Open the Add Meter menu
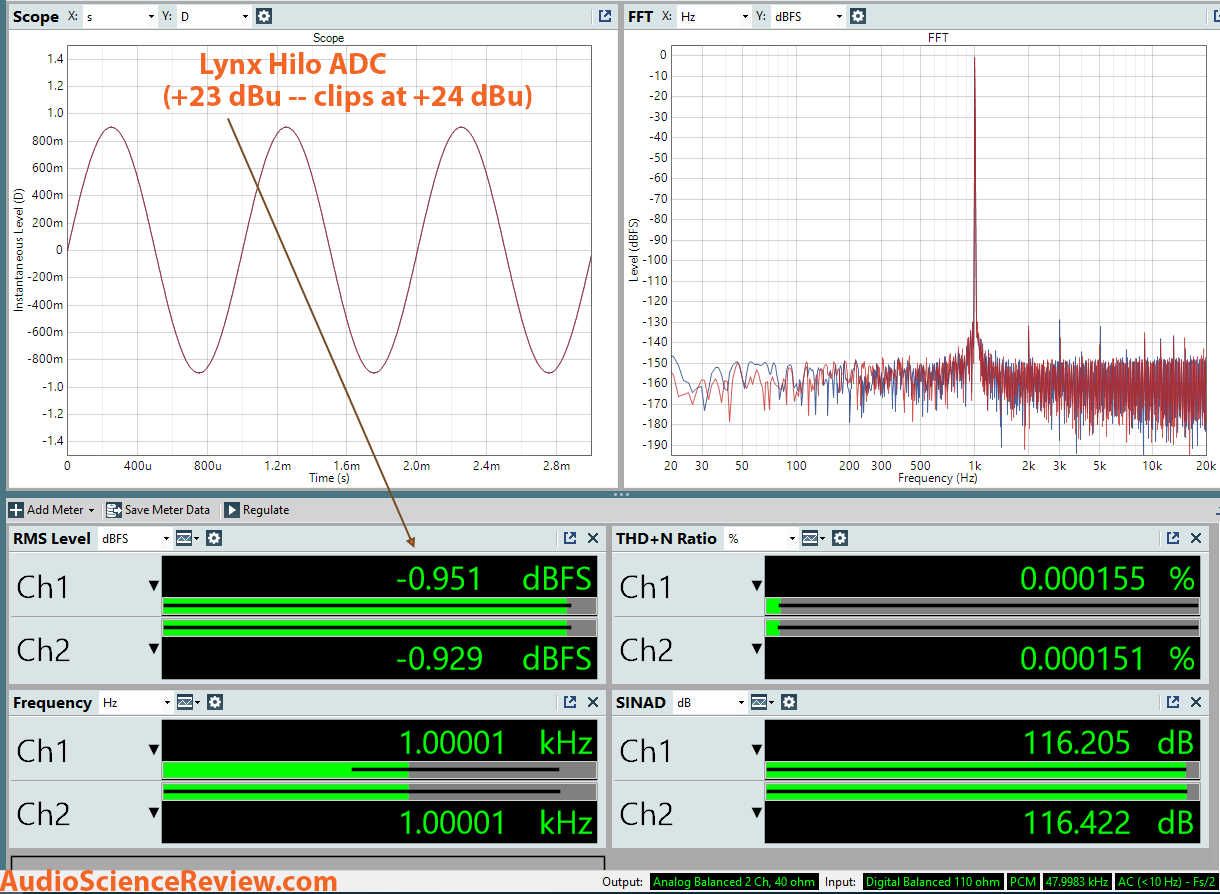 (x=52, y=510)
